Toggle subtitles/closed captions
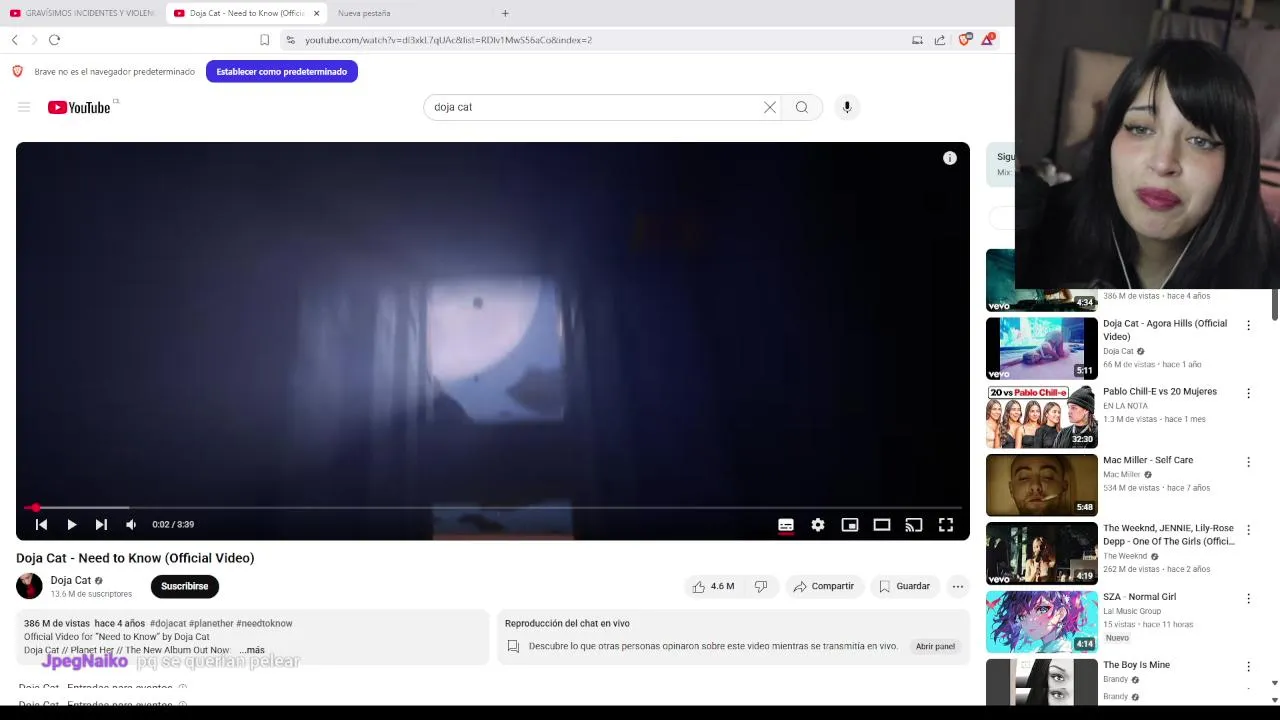This screenshot has height=720, width=1280. click(786, 525)
